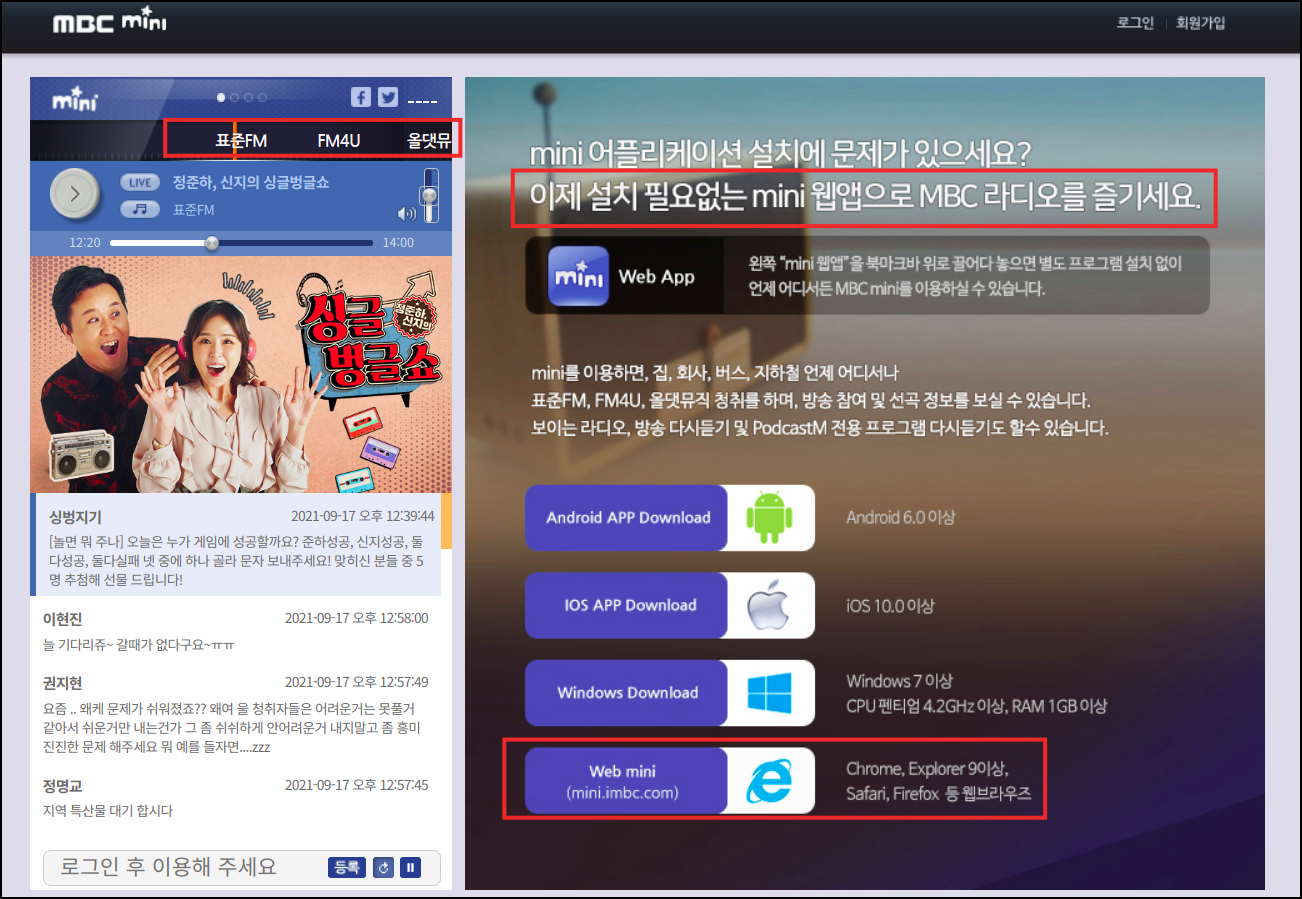The image size is (1302, 899).
Task: Click the heading mini 어플리케이션 설치에 문제가 있으세요?
Action: [x=780, y=155]
